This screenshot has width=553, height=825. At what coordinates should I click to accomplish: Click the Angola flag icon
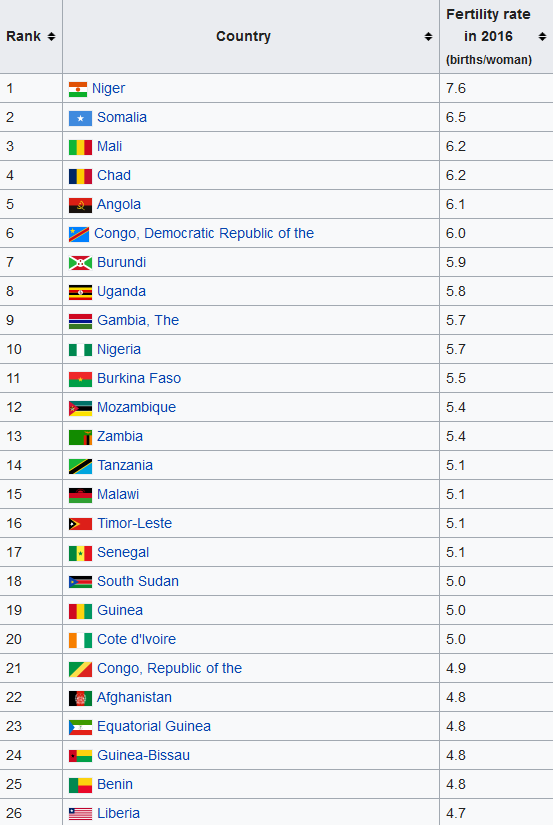81,205
